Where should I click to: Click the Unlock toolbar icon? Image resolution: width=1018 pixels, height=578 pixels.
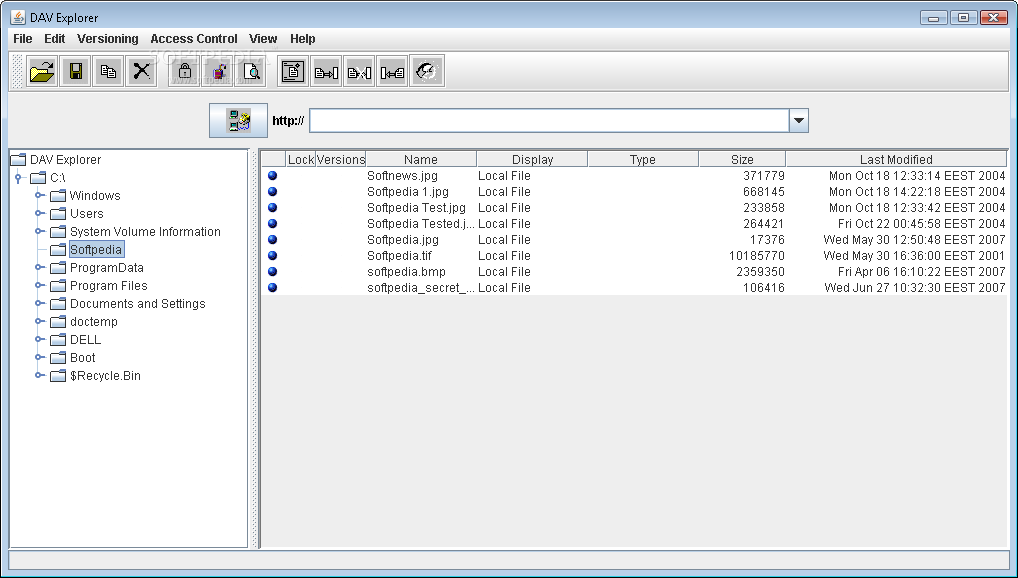(217, 71)
